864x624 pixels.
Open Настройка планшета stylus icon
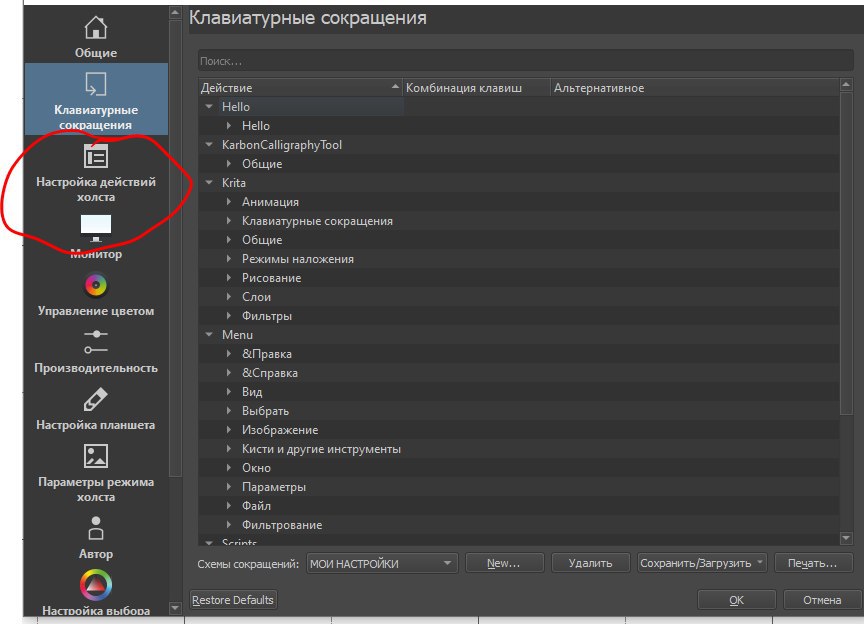click(96, 399)
